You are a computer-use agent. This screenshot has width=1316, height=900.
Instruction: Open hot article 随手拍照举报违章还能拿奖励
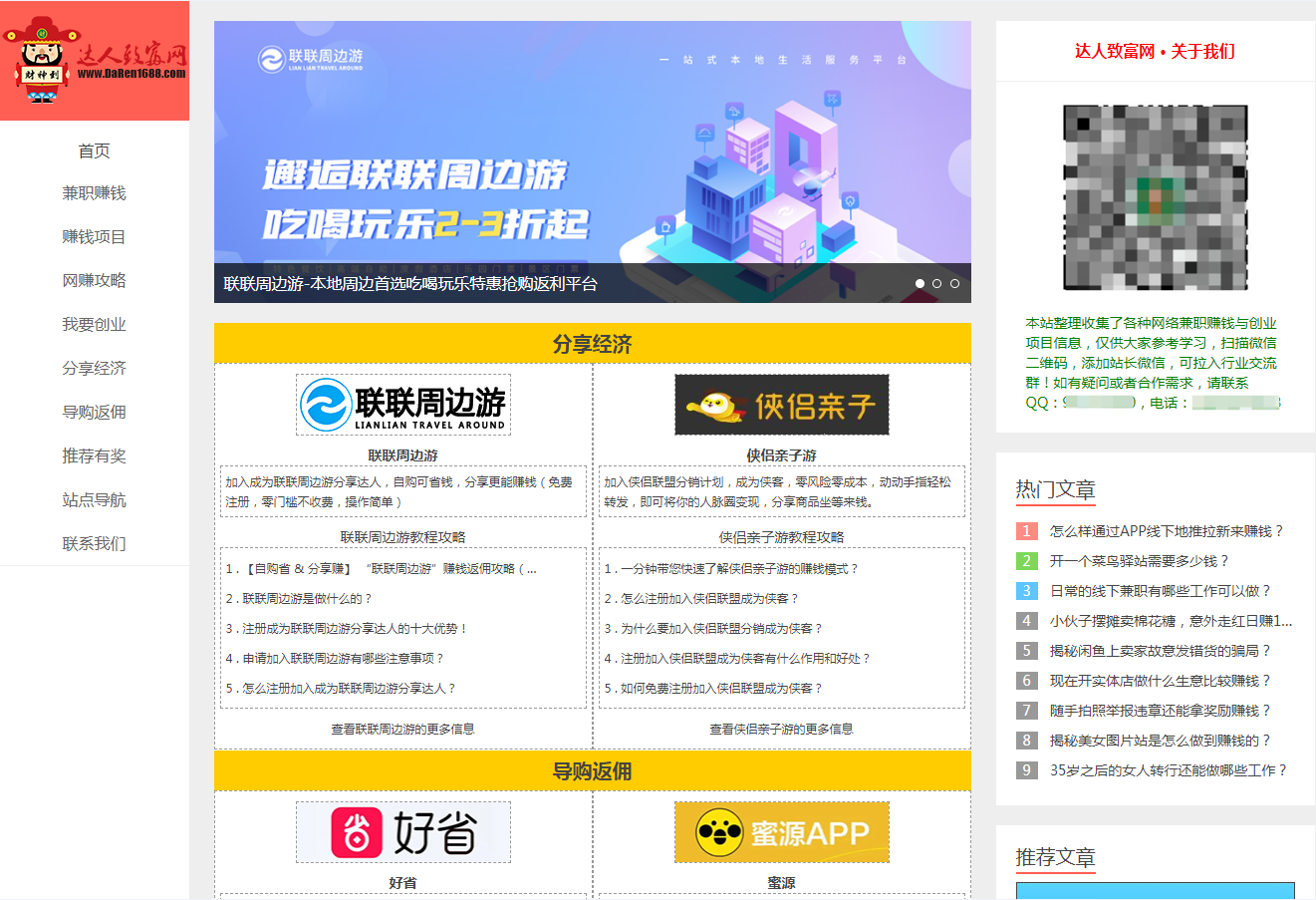(1161, 711)
